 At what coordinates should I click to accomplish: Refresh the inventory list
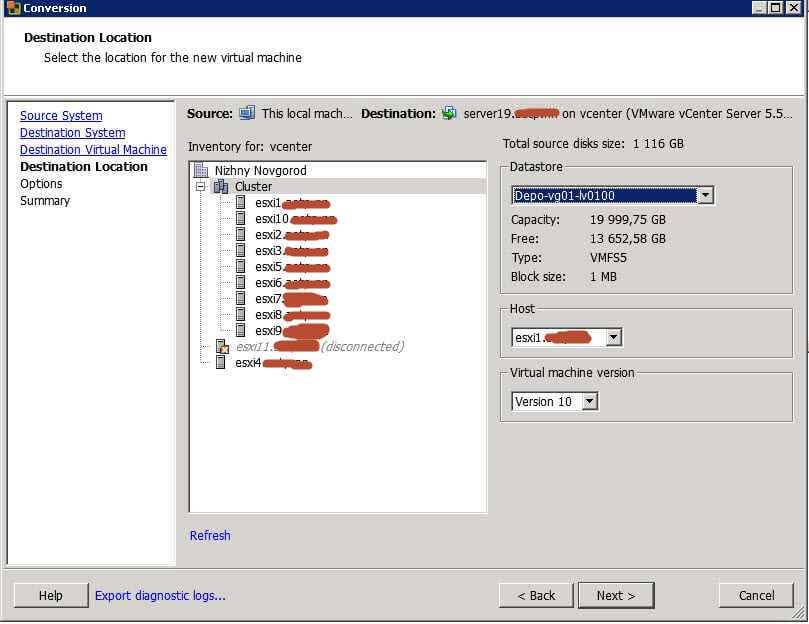(x=210, y=536)
